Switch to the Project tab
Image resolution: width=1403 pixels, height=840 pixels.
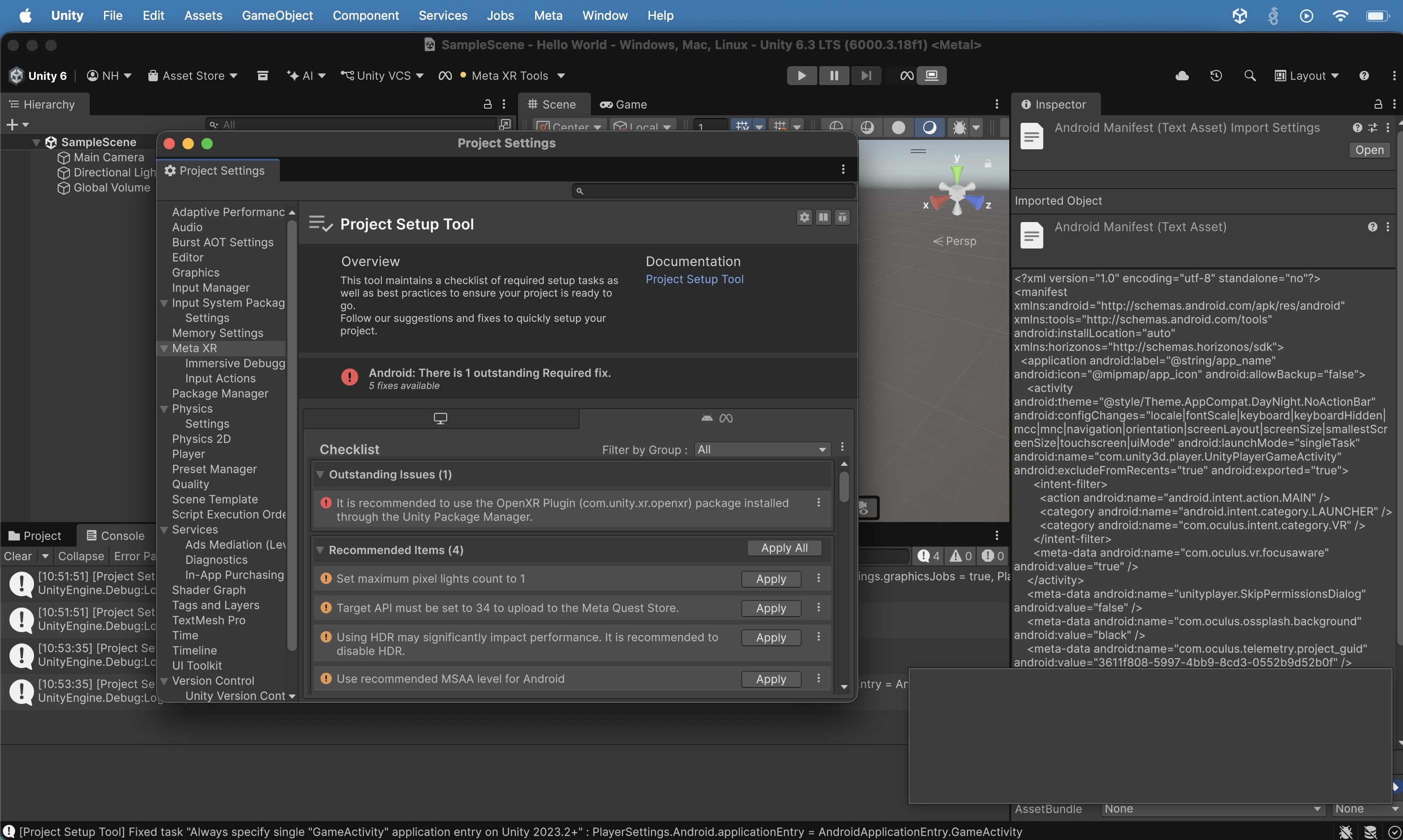(35, 535)
